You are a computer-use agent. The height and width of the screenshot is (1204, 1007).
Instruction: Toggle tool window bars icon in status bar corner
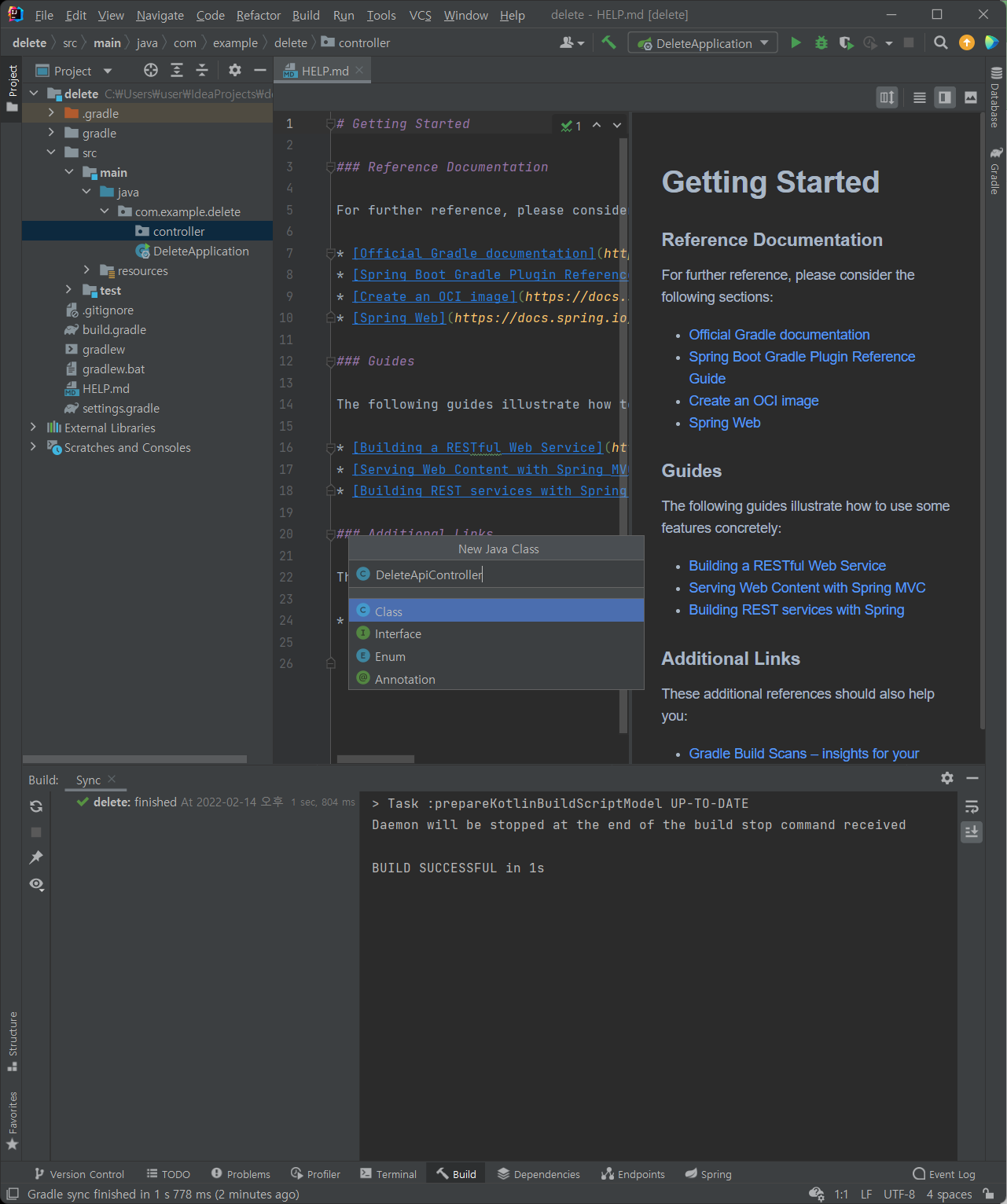(x=13, y=1194)
